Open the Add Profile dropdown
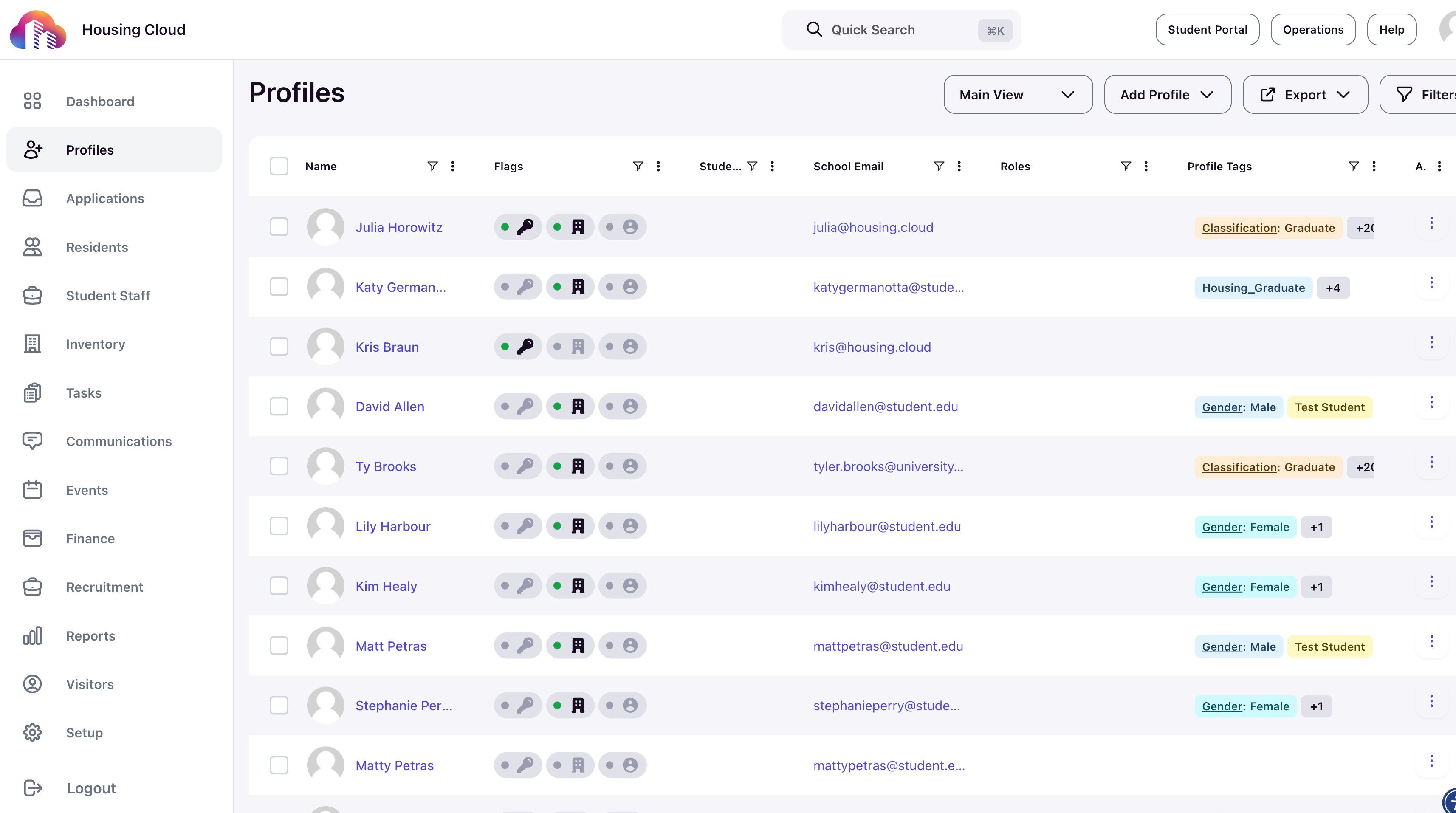 click(1167, 94)
